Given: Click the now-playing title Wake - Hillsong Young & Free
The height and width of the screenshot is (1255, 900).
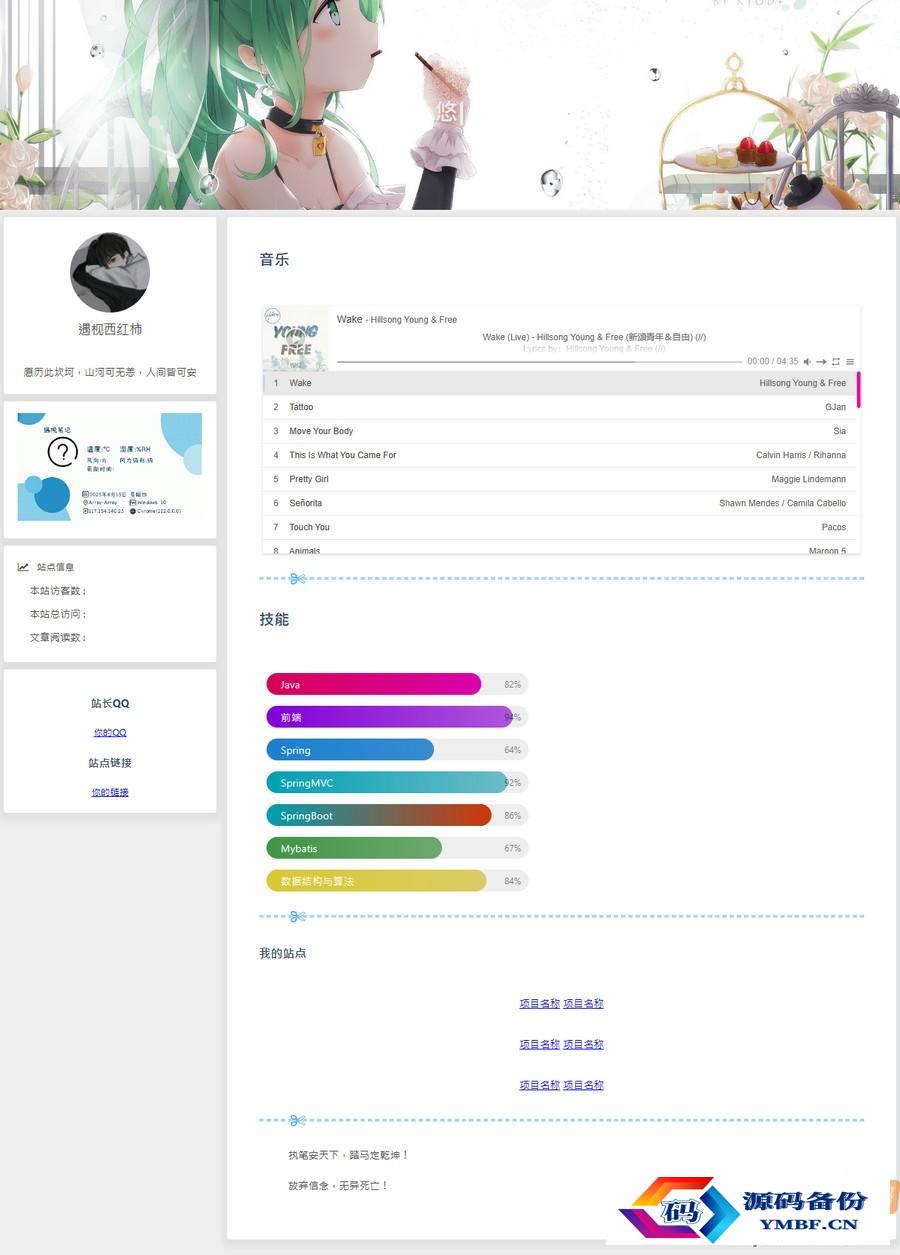Looking at the screenshot, I should click(397, 319).
